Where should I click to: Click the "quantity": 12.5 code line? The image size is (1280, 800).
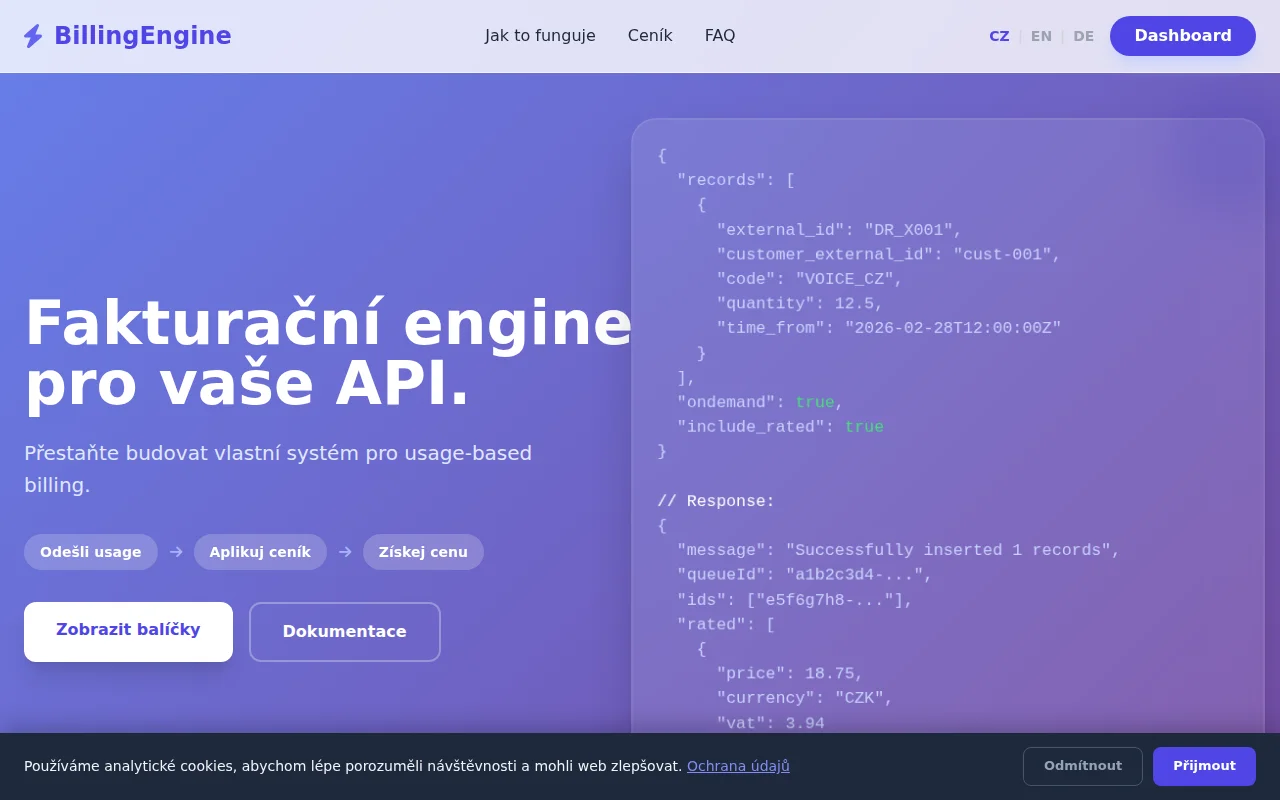coord(800,303)
